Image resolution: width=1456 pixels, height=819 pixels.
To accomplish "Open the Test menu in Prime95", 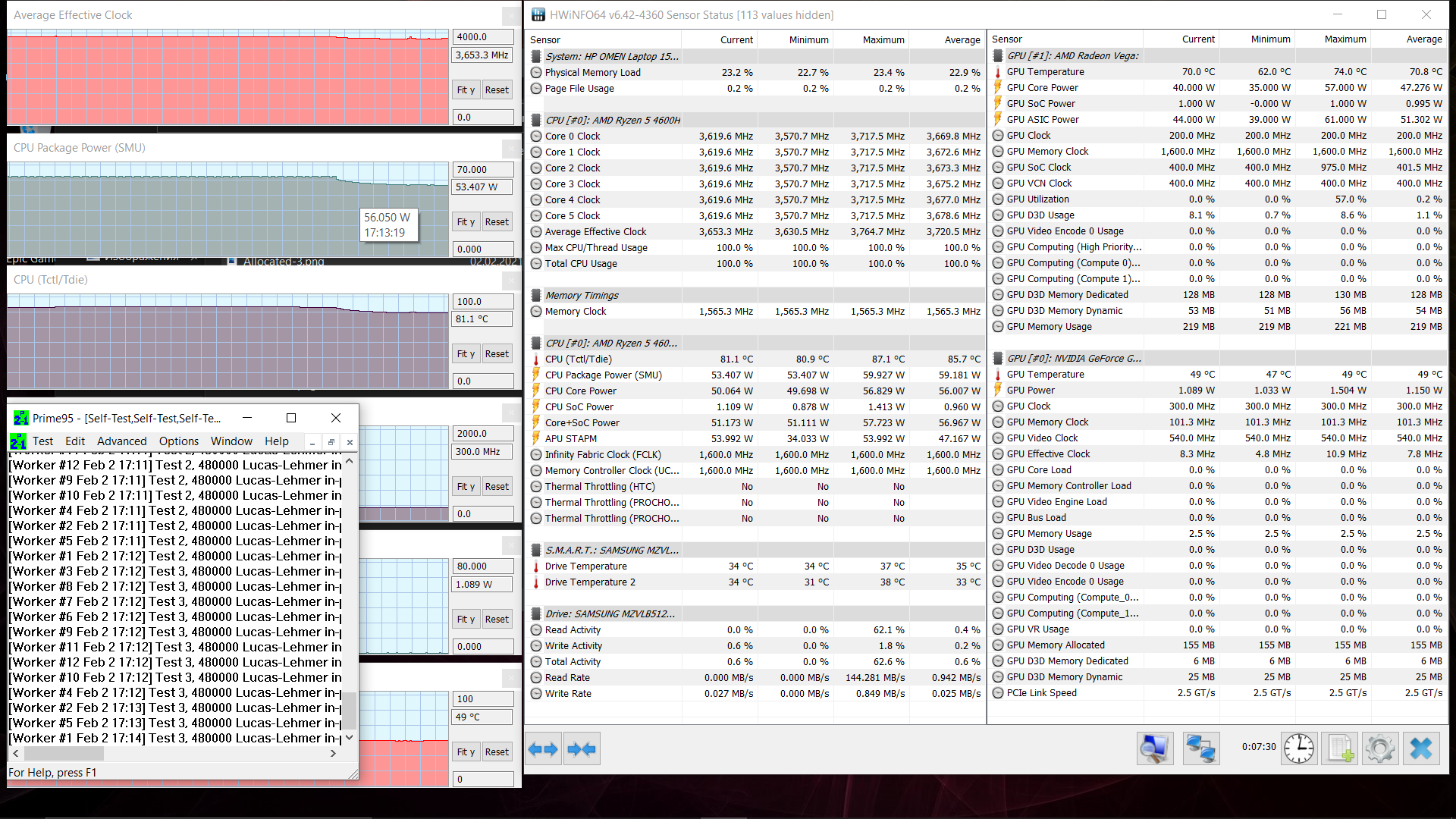I will [42, 441].
